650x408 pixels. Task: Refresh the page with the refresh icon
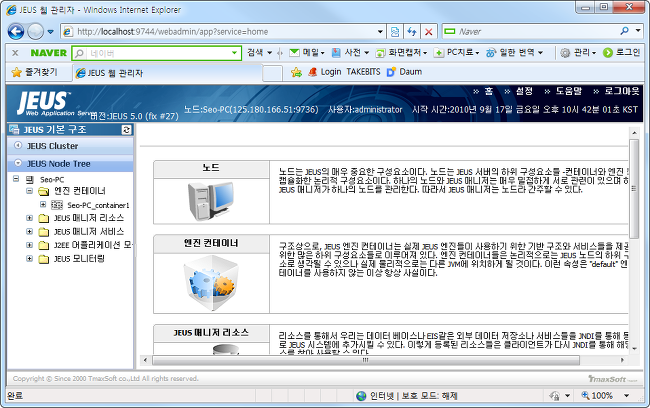coord(412,32)
